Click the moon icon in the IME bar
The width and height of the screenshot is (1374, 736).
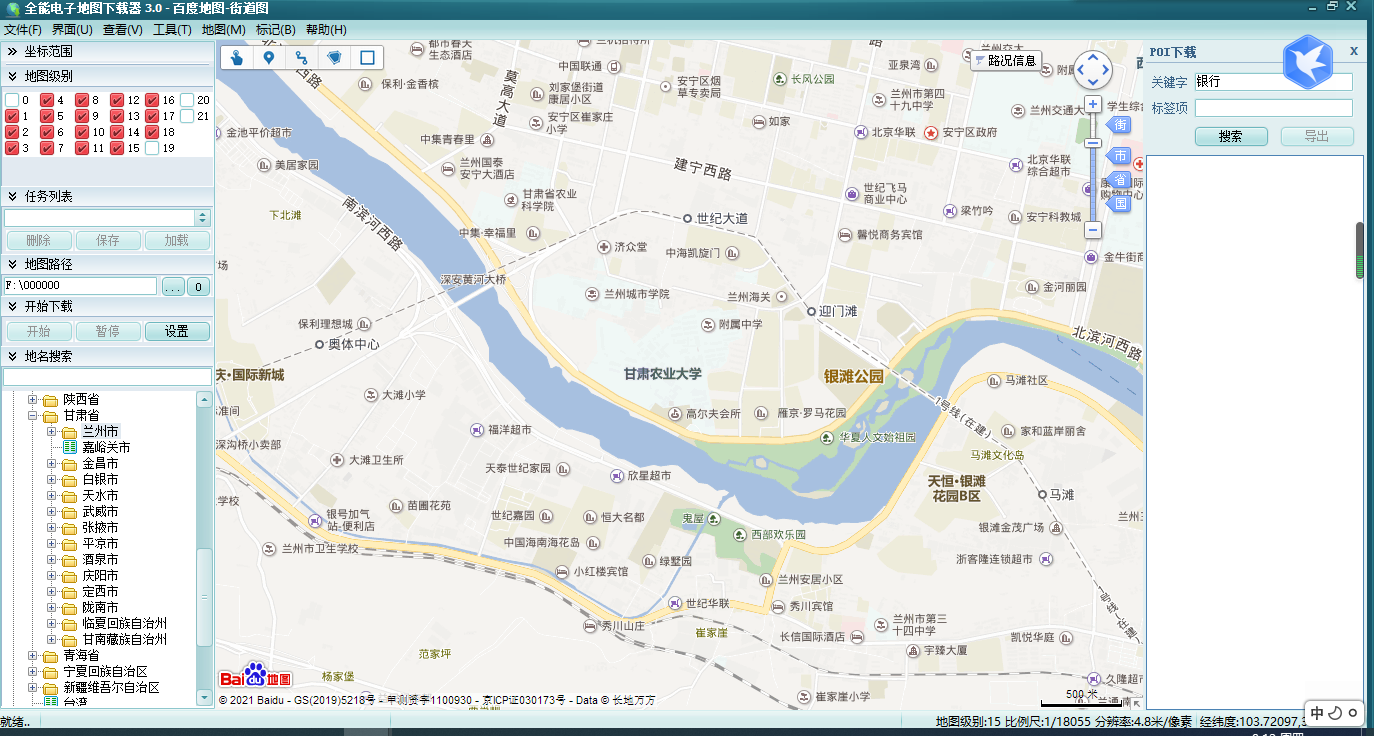[x=1334, y=713]
